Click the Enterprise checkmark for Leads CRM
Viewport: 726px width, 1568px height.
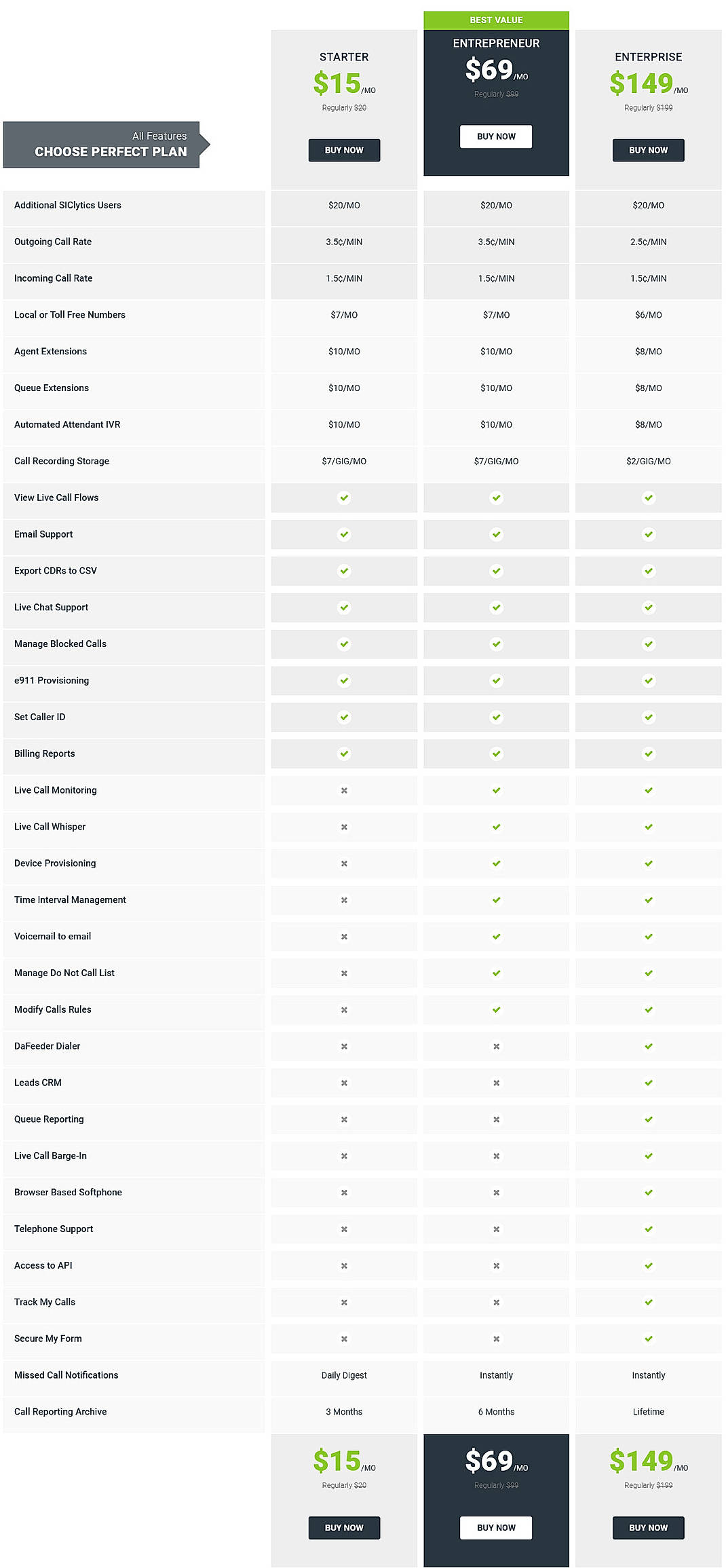tap(648, 1083)
